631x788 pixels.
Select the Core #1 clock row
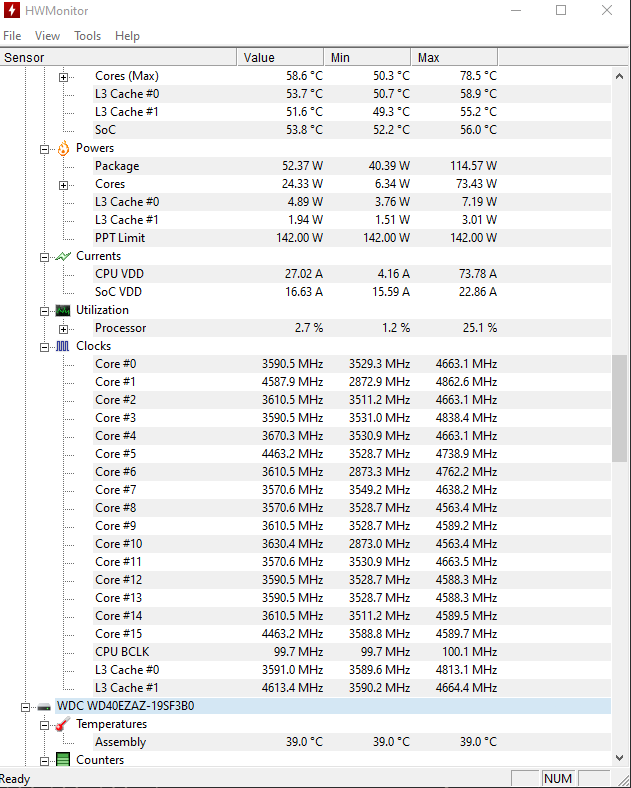coord(352,382)
